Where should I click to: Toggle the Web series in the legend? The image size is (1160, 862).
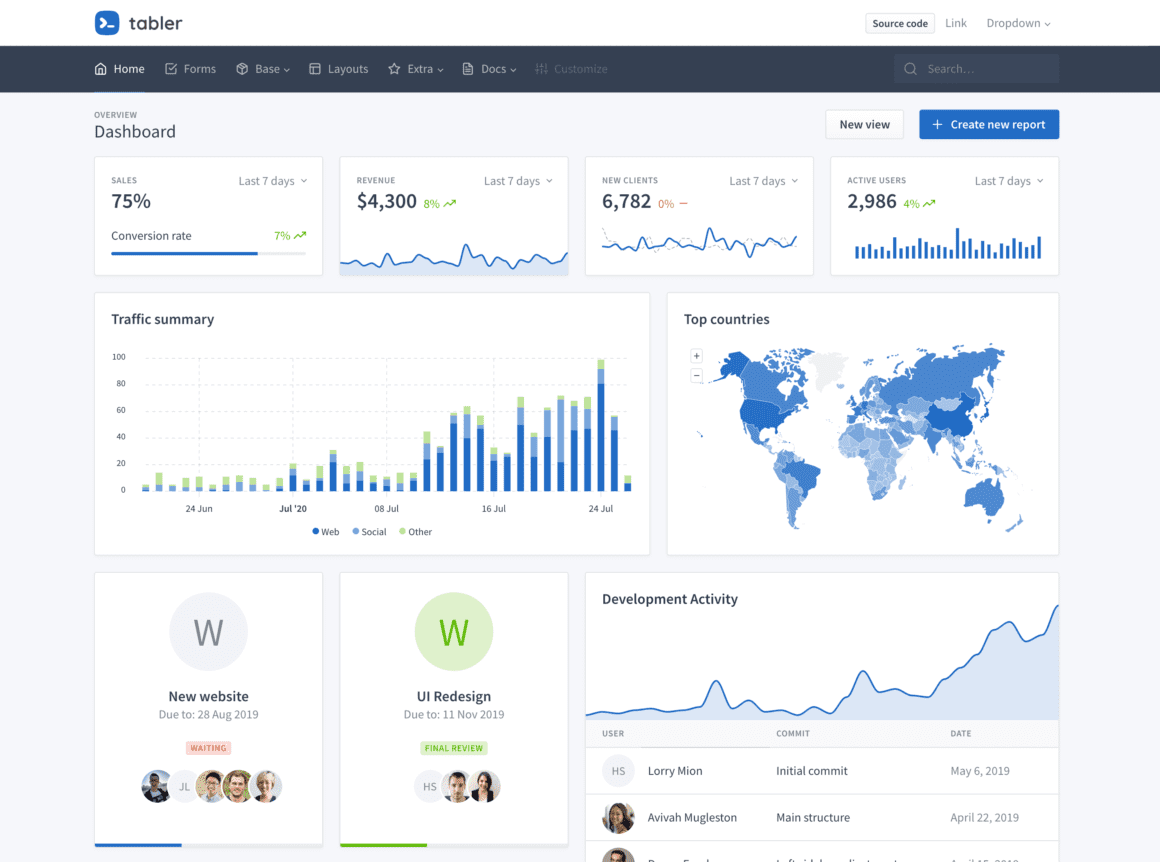pyautogui.click(x=325, y=531)
